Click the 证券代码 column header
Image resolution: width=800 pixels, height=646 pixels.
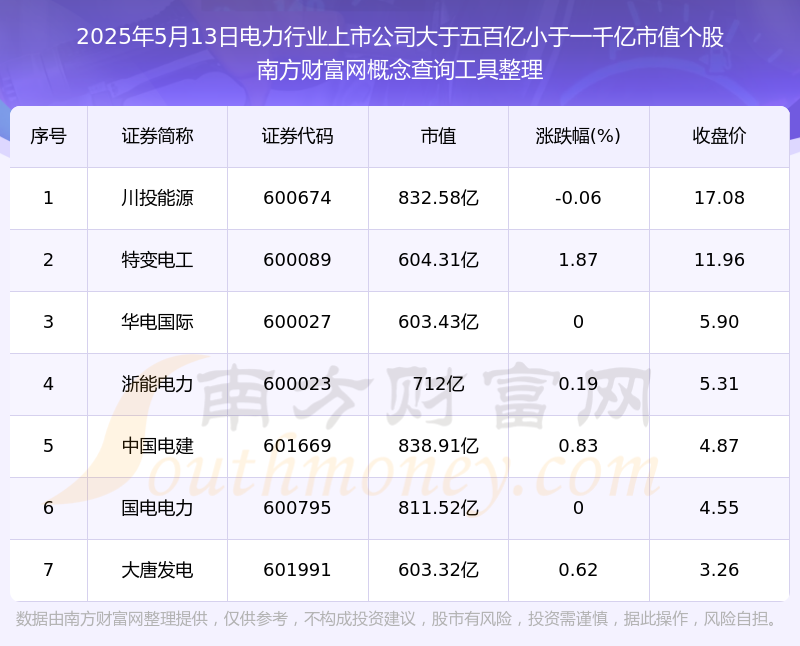pyautogui.click(x=297, y=136)
